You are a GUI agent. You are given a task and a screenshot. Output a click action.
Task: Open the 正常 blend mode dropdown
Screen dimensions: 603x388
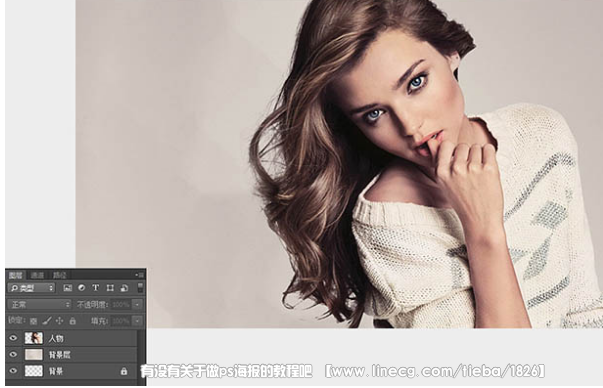(x=39, y=305)
